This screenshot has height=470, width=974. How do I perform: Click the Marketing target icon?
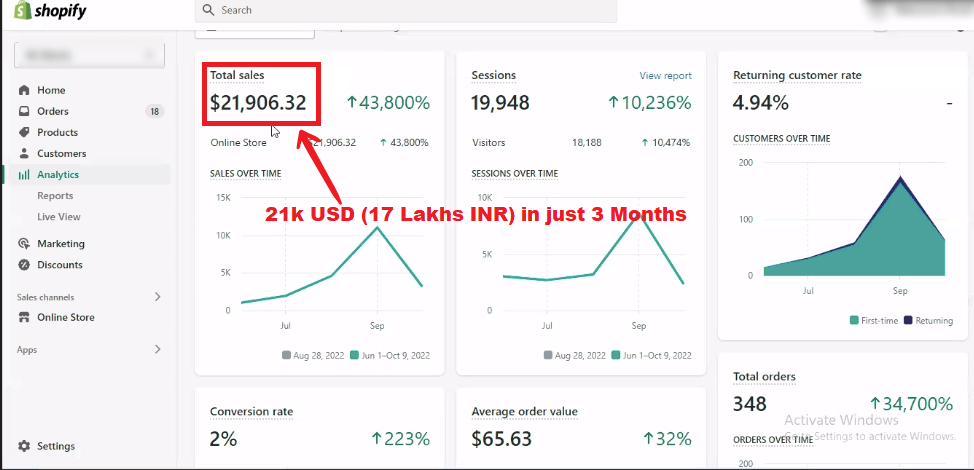24,244
